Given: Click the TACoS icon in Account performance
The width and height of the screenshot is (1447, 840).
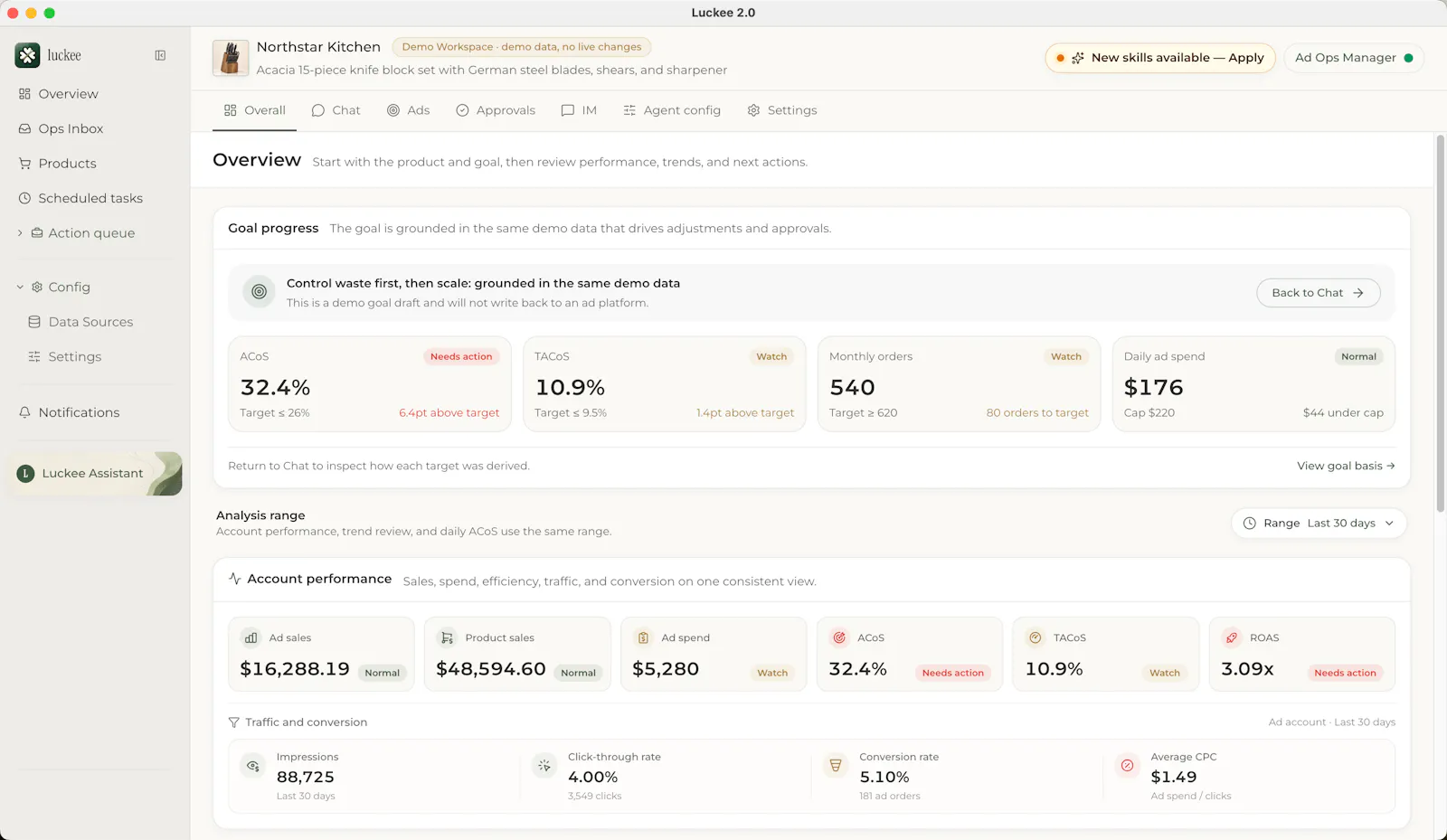Looking at the screenshot, I should [1036, 637].
